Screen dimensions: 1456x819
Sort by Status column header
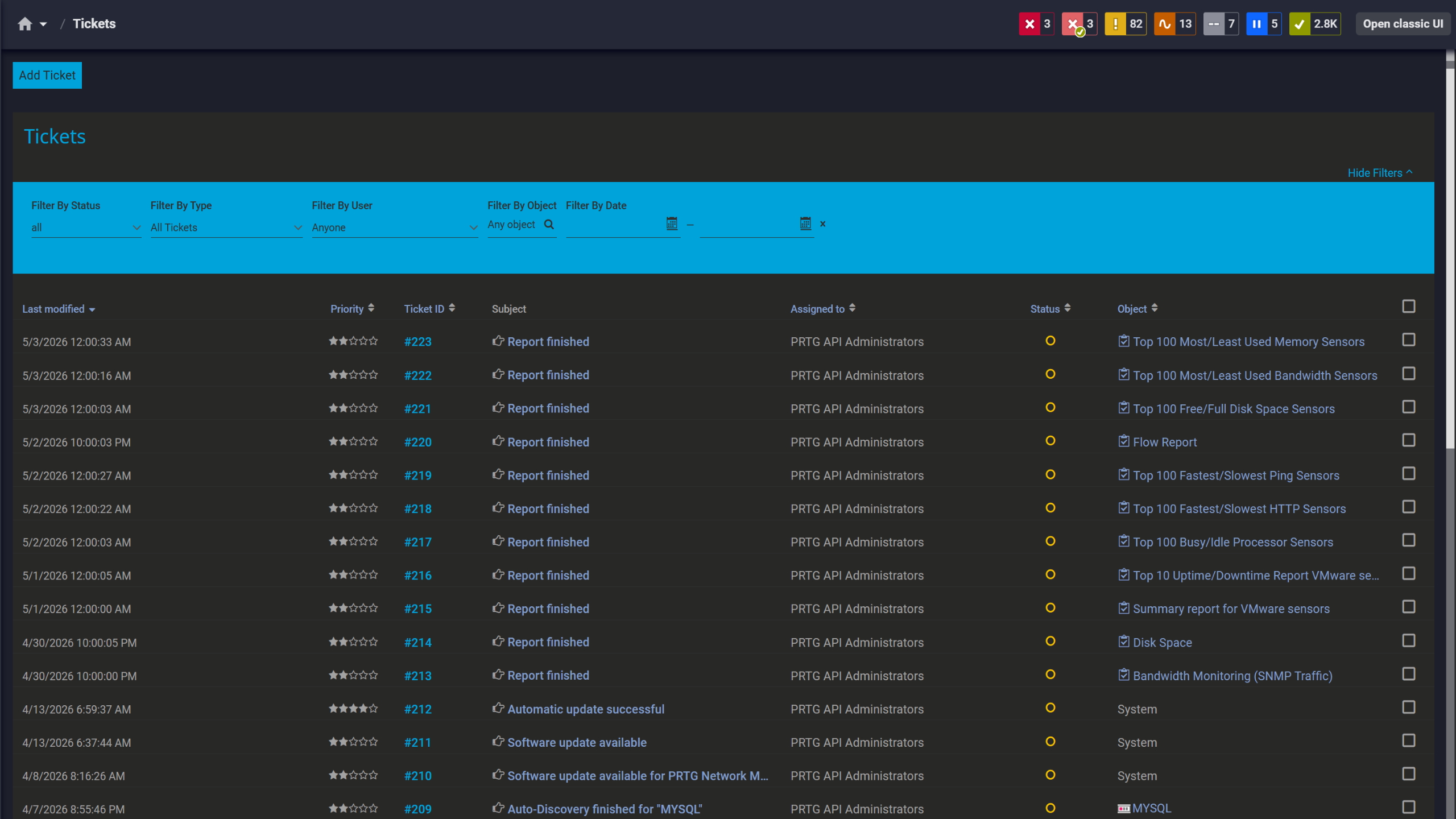[x=1050, y=309]
